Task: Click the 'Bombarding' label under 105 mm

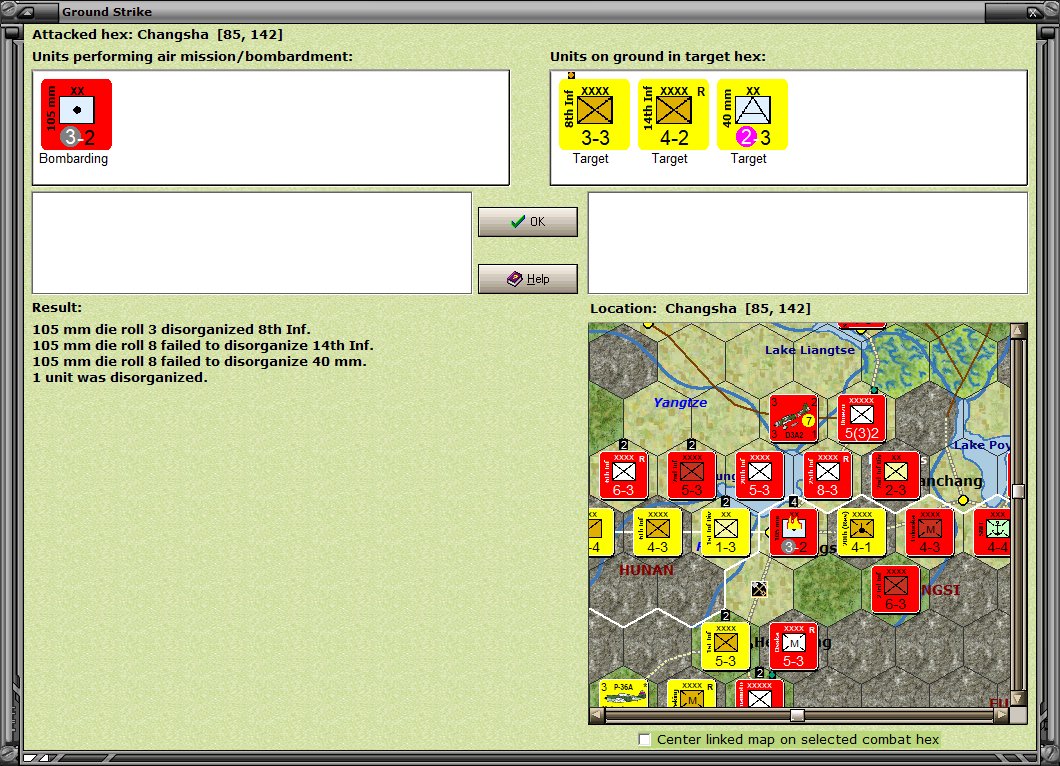Action: [74, 159]
